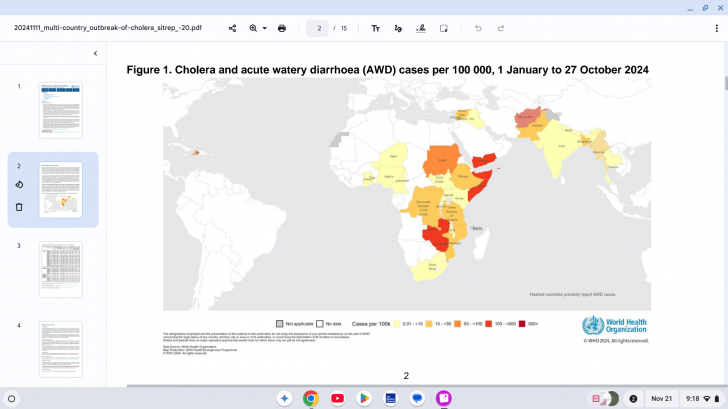This screenshot has height=409, width=728.
Task: Open the three-dot more options menu
Action: pos(712,28)
